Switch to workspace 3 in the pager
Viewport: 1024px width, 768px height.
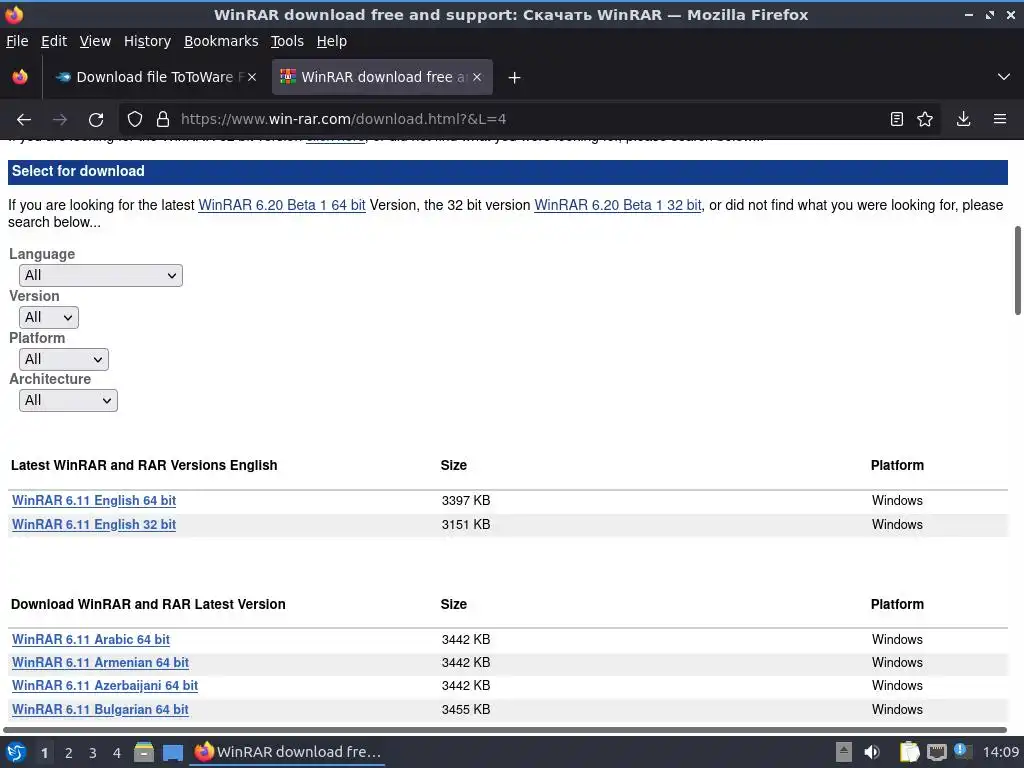(93, 753)
